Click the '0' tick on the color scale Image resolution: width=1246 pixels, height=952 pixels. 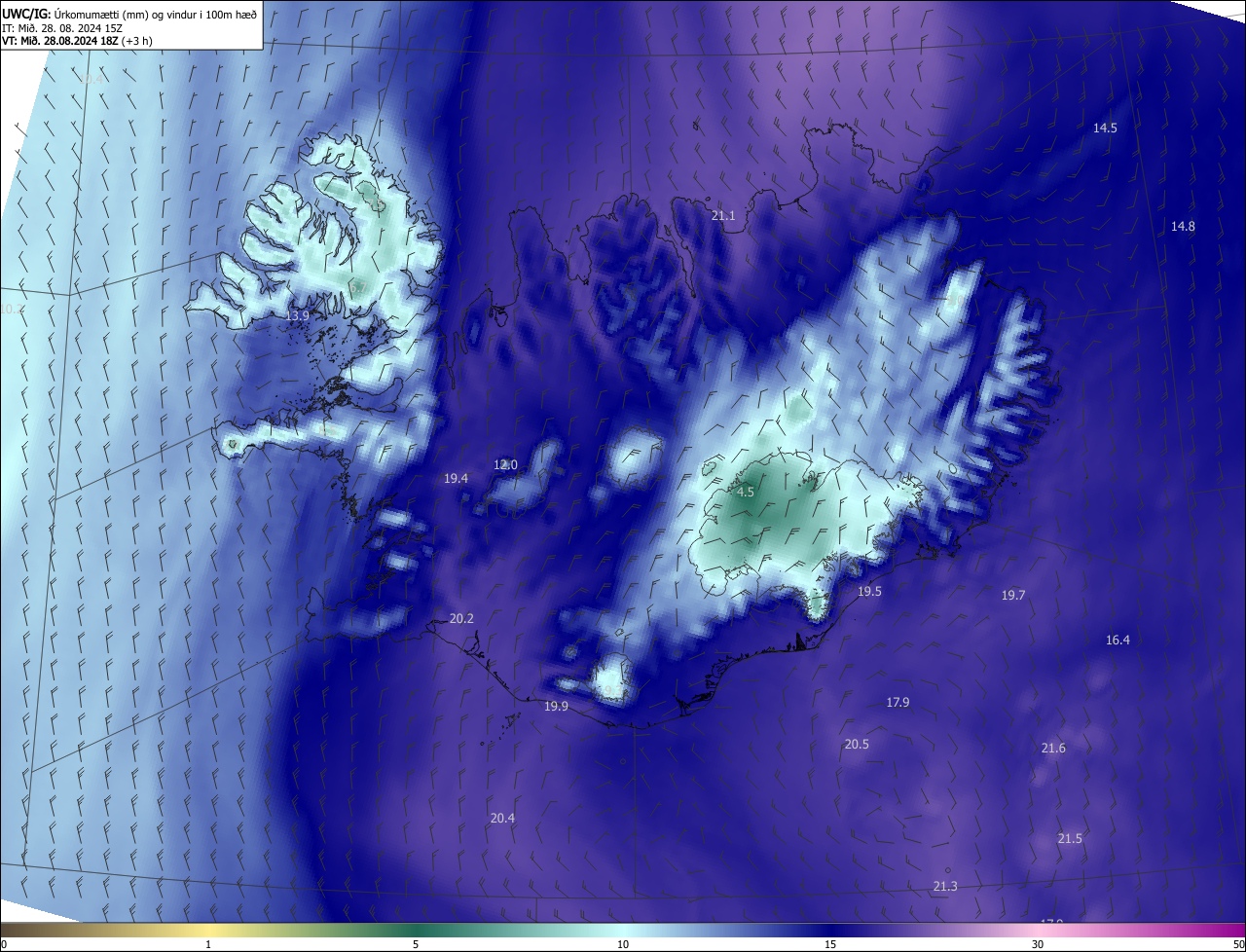[x=4, y=944]
